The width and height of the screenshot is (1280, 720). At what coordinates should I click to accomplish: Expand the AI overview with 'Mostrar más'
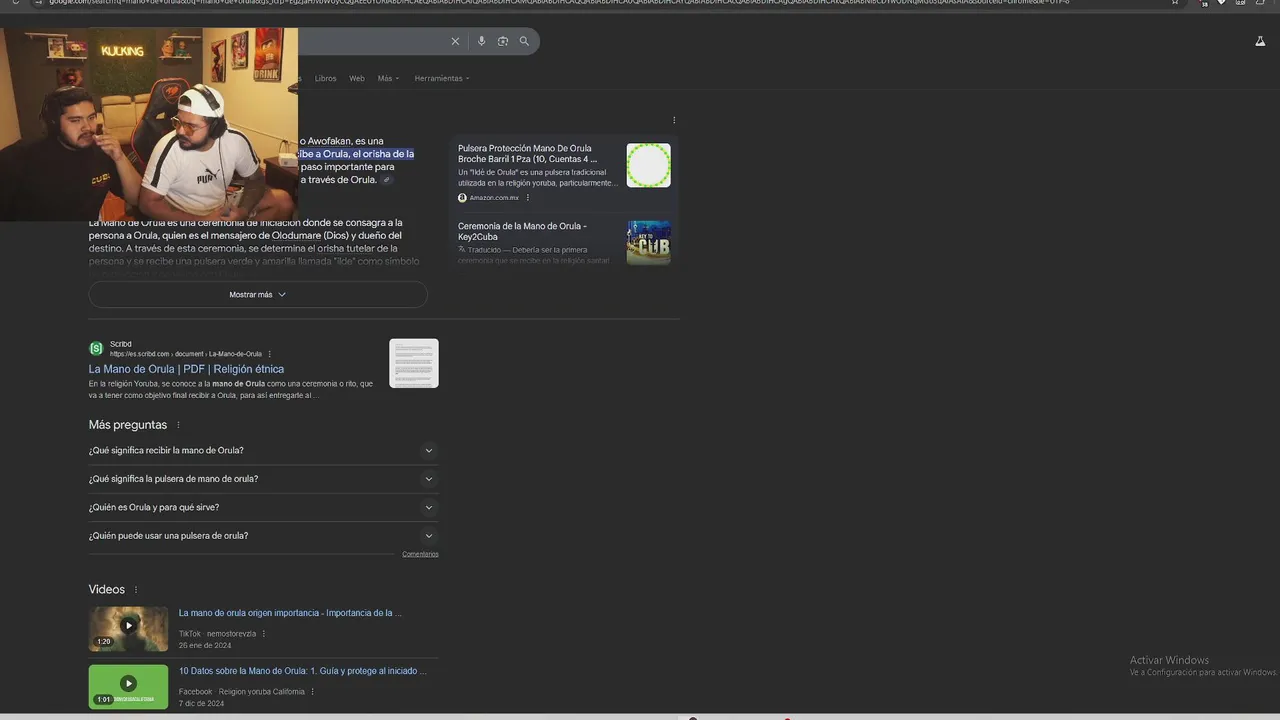(x=258, y=295)
